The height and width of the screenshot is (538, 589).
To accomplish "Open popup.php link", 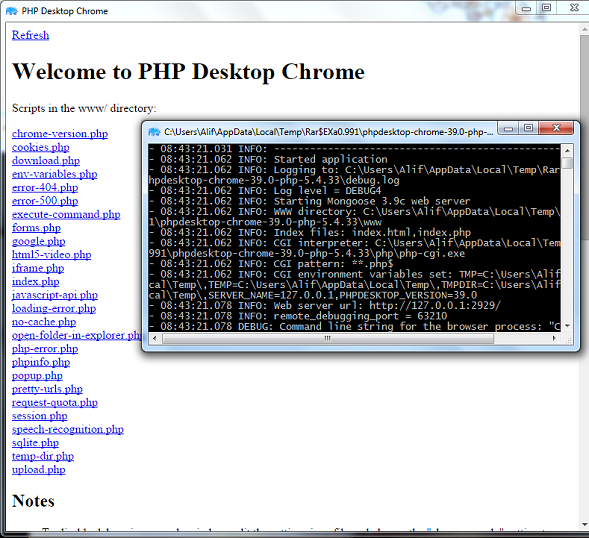I will (x=37, y=376).
